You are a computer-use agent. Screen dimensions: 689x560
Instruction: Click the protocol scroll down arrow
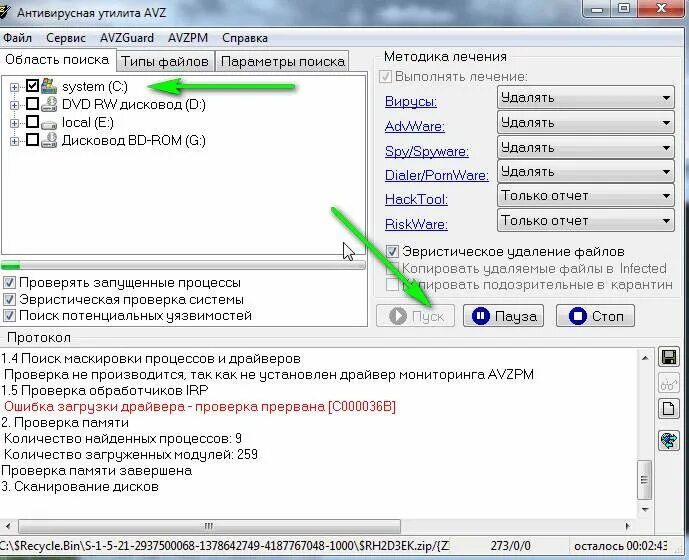pos(645,509)
